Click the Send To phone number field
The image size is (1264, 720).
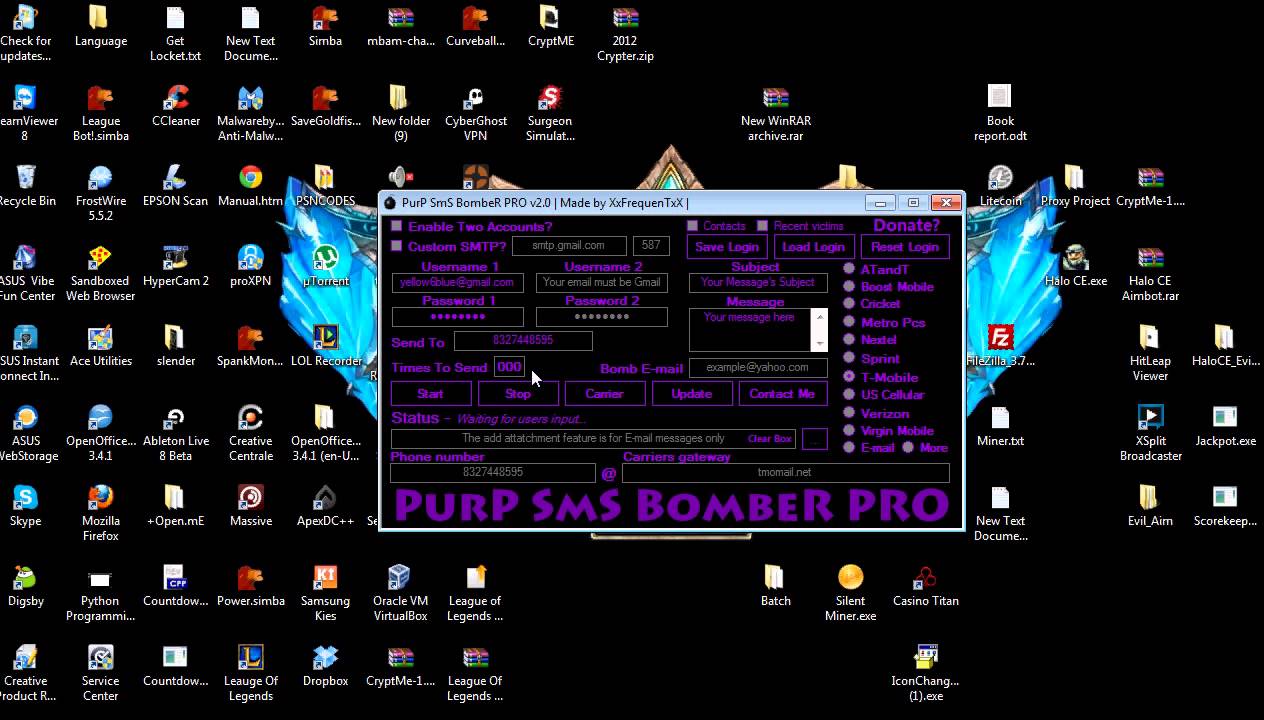click(523, 341)
